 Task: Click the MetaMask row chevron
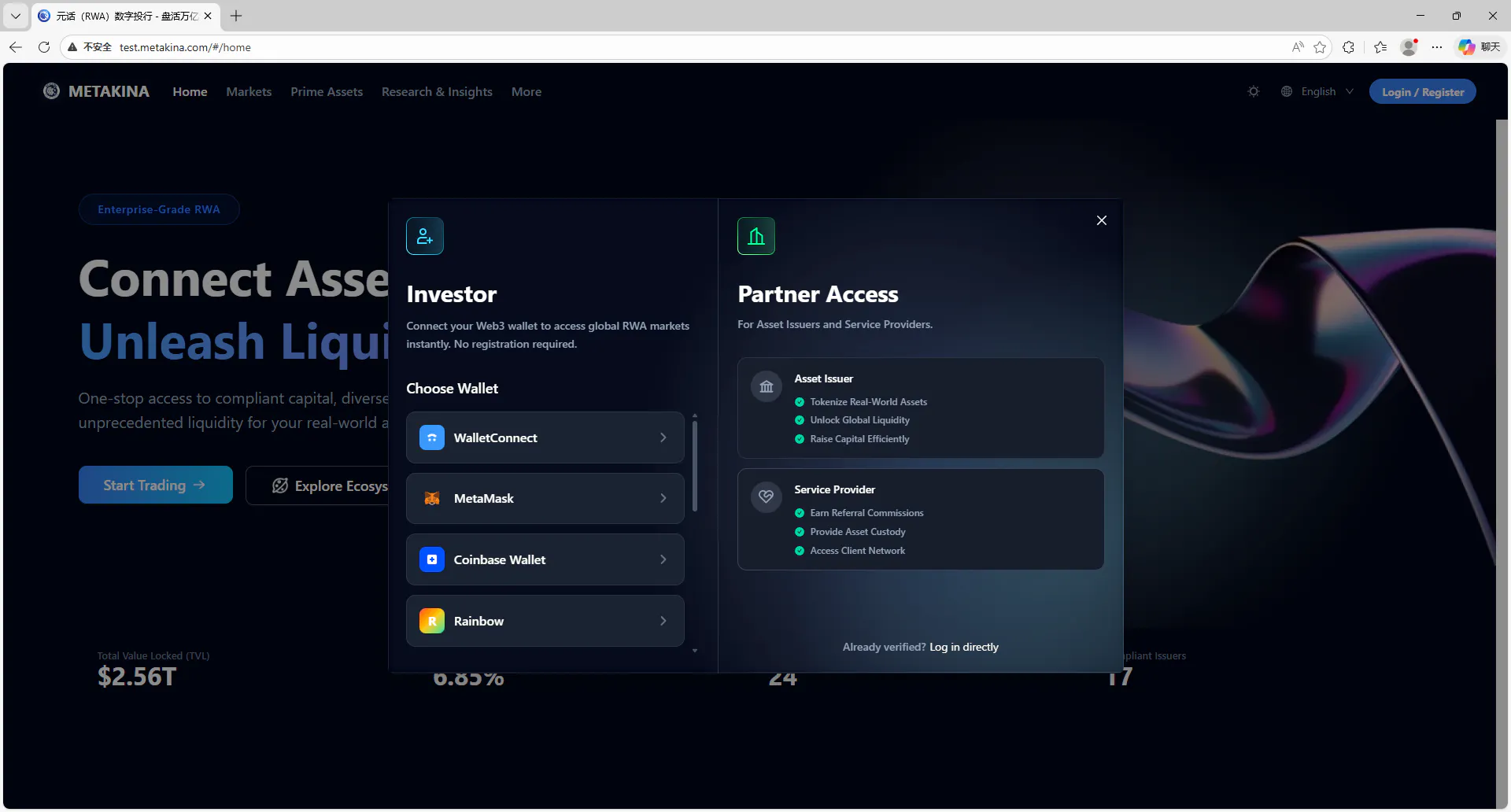point(663,498)
